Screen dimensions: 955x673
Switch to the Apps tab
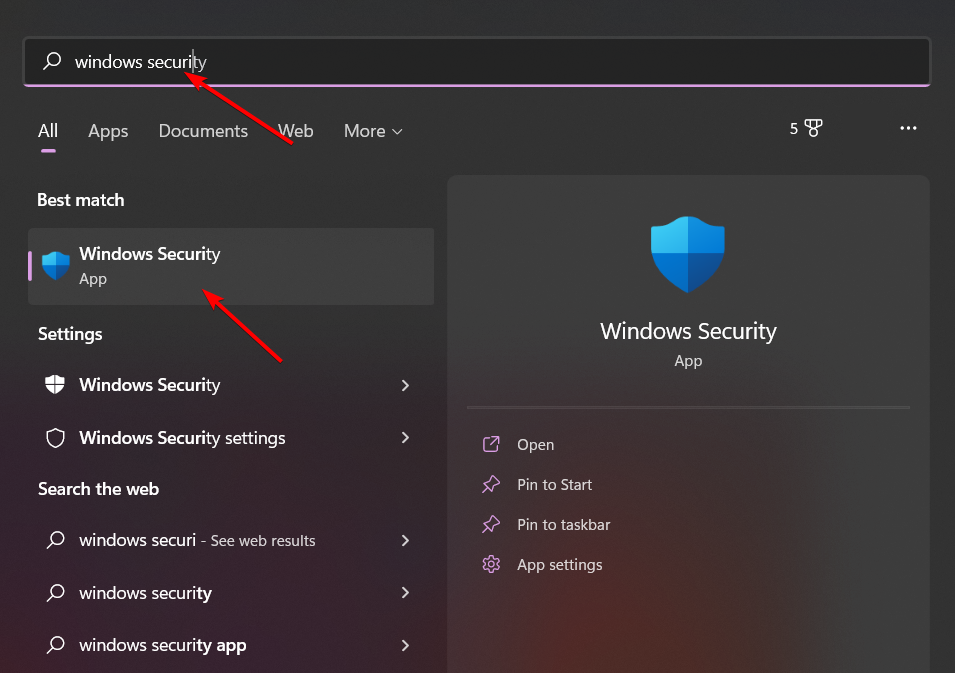[108, 131]
